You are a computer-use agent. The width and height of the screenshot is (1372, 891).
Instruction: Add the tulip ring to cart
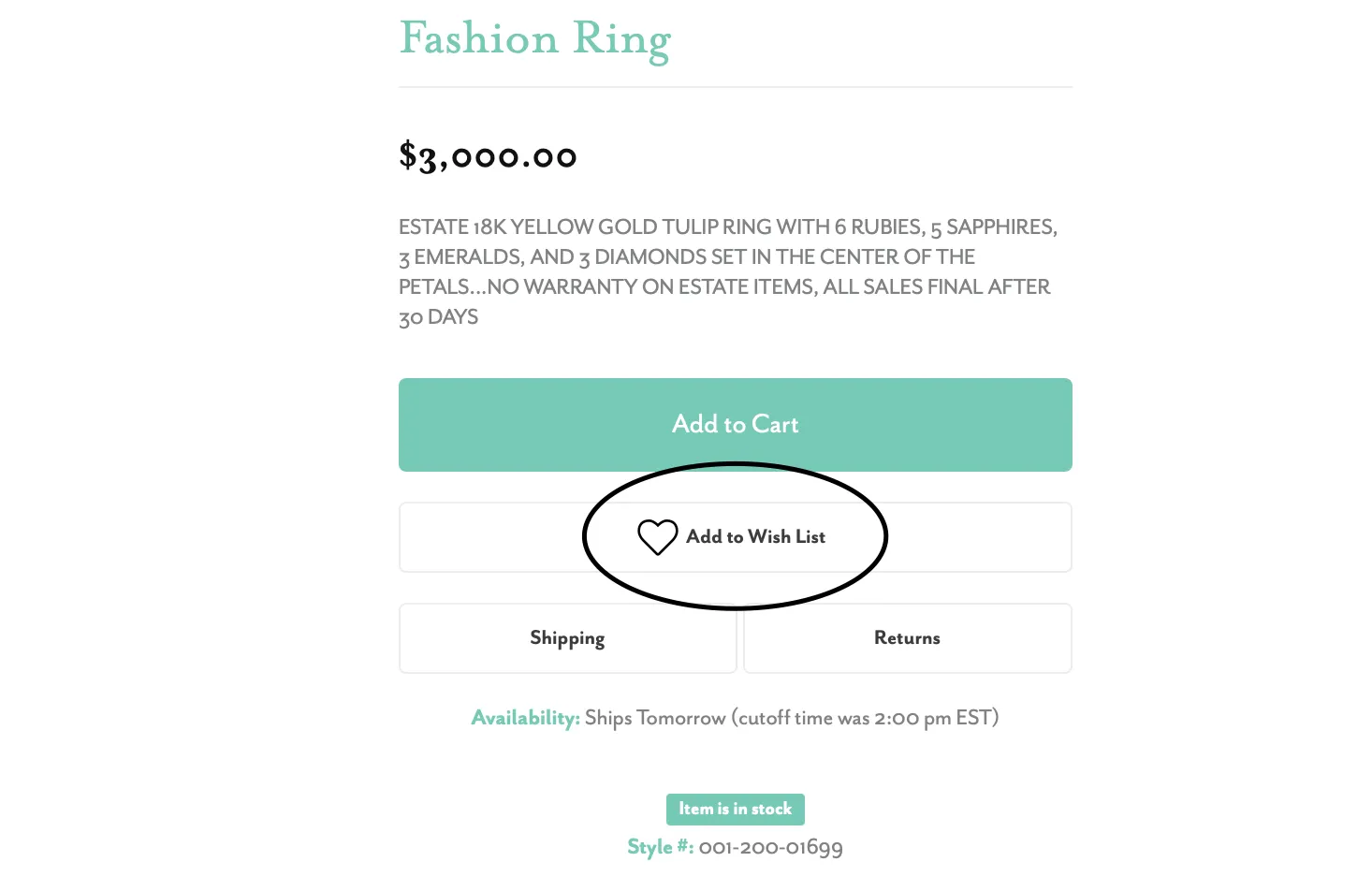pos(735,425)
